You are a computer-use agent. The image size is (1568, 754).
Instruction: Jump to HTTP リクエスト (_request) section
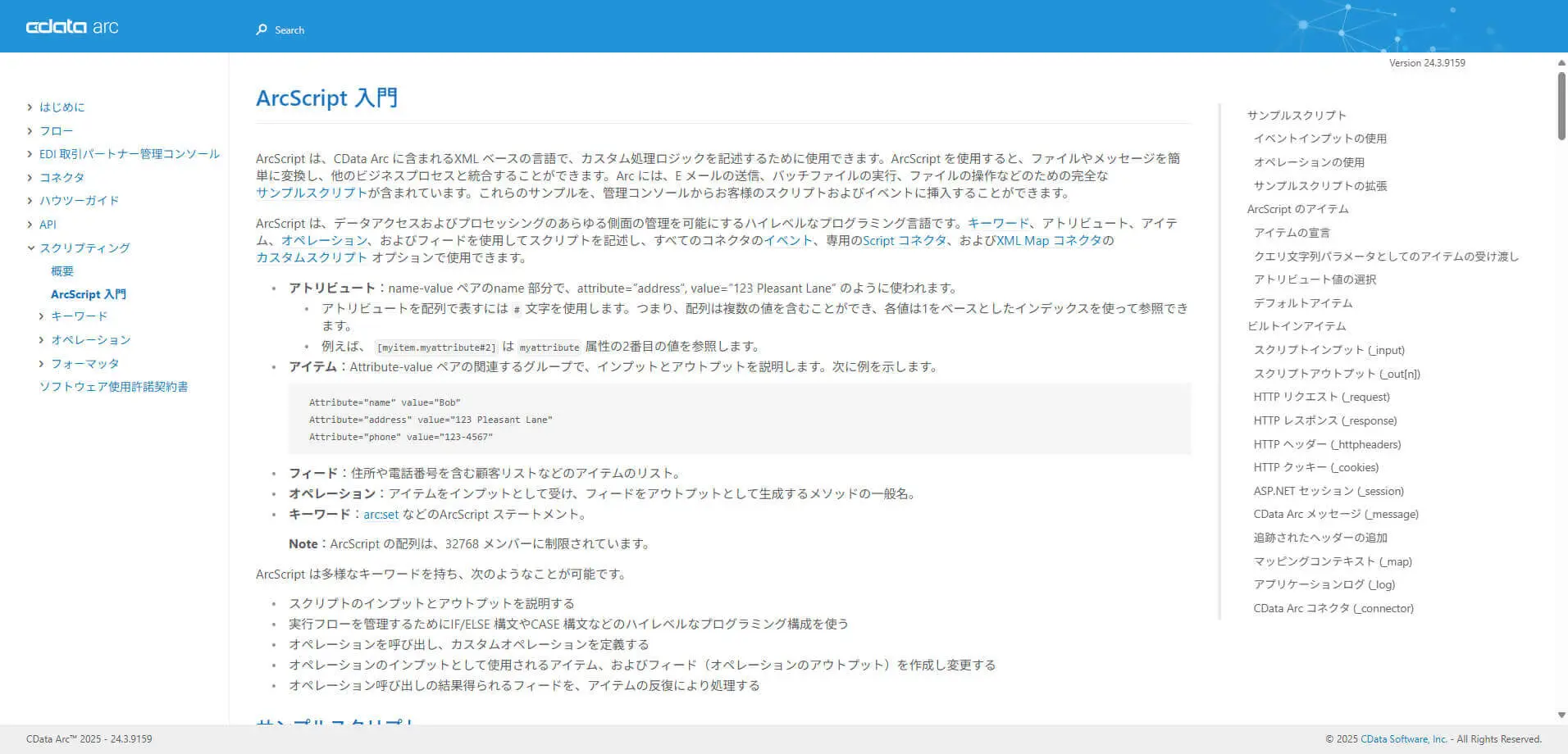[1321, 397]
